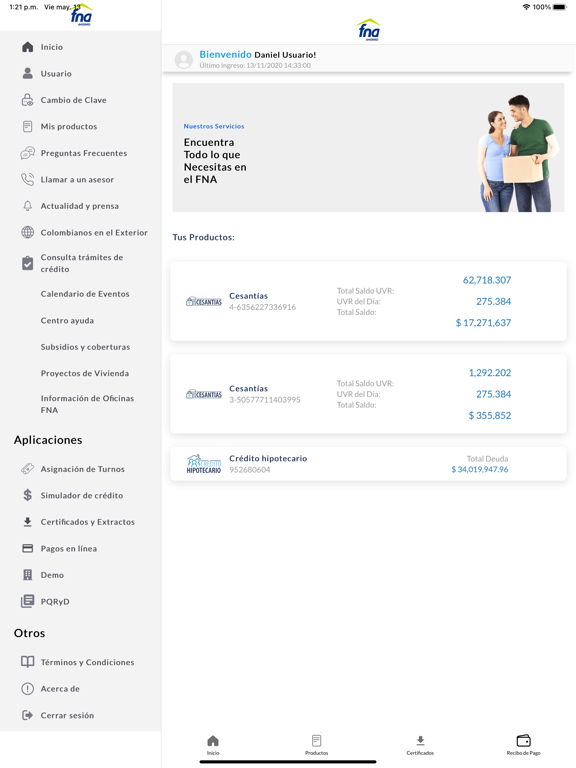
Task: Open Cesantías card ending 336916
Action: [x=368, y=301]
